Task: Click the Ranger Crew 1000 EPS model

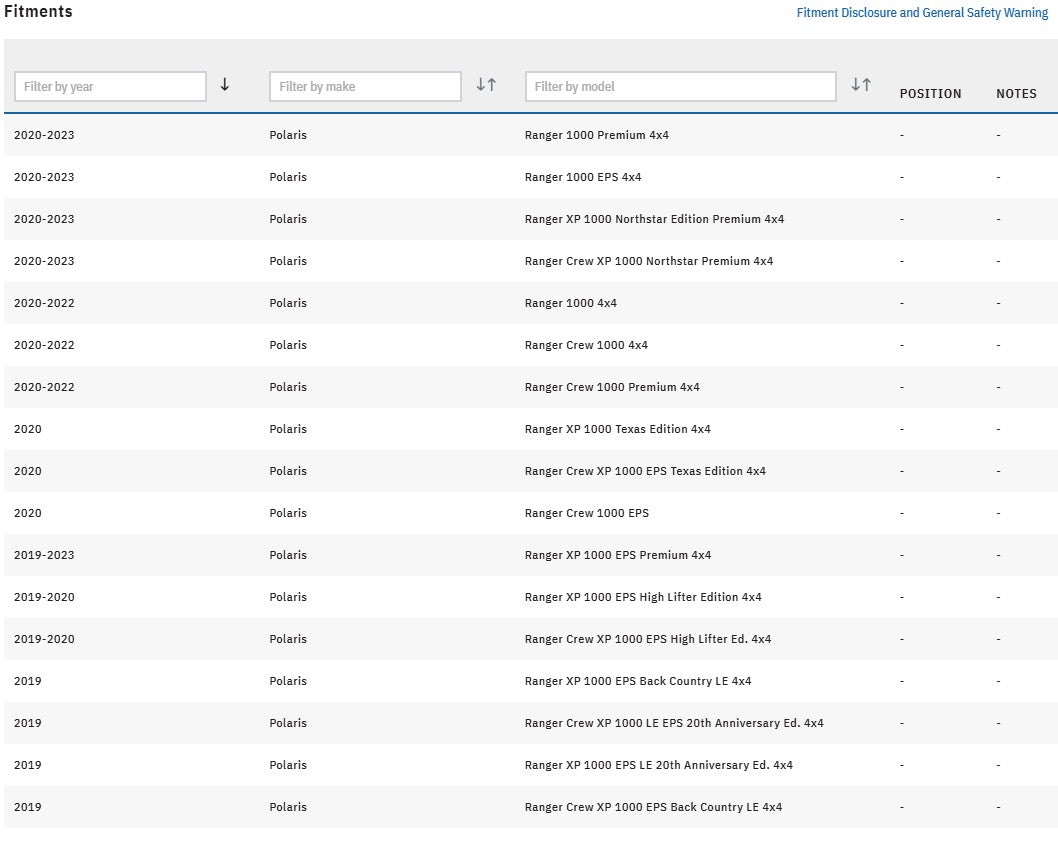Action: click(586, 513)
